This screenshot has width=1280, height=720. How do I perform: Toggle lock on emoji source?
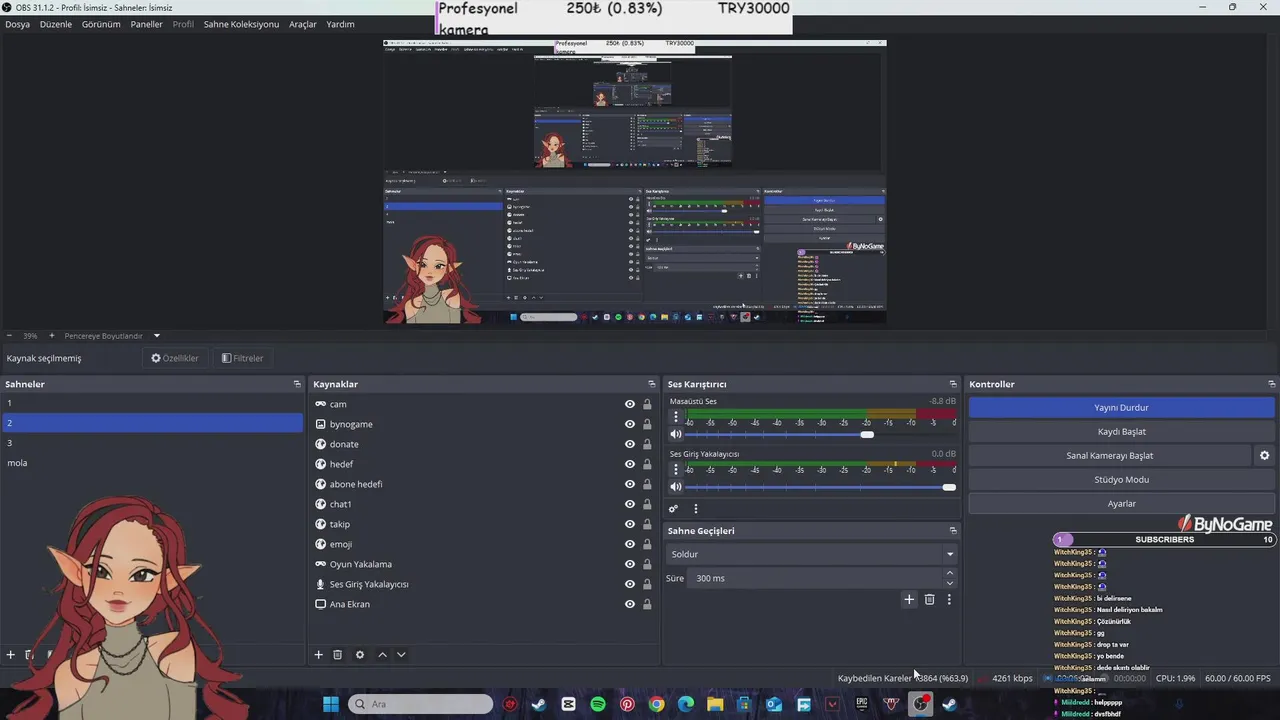pos(647,544)
